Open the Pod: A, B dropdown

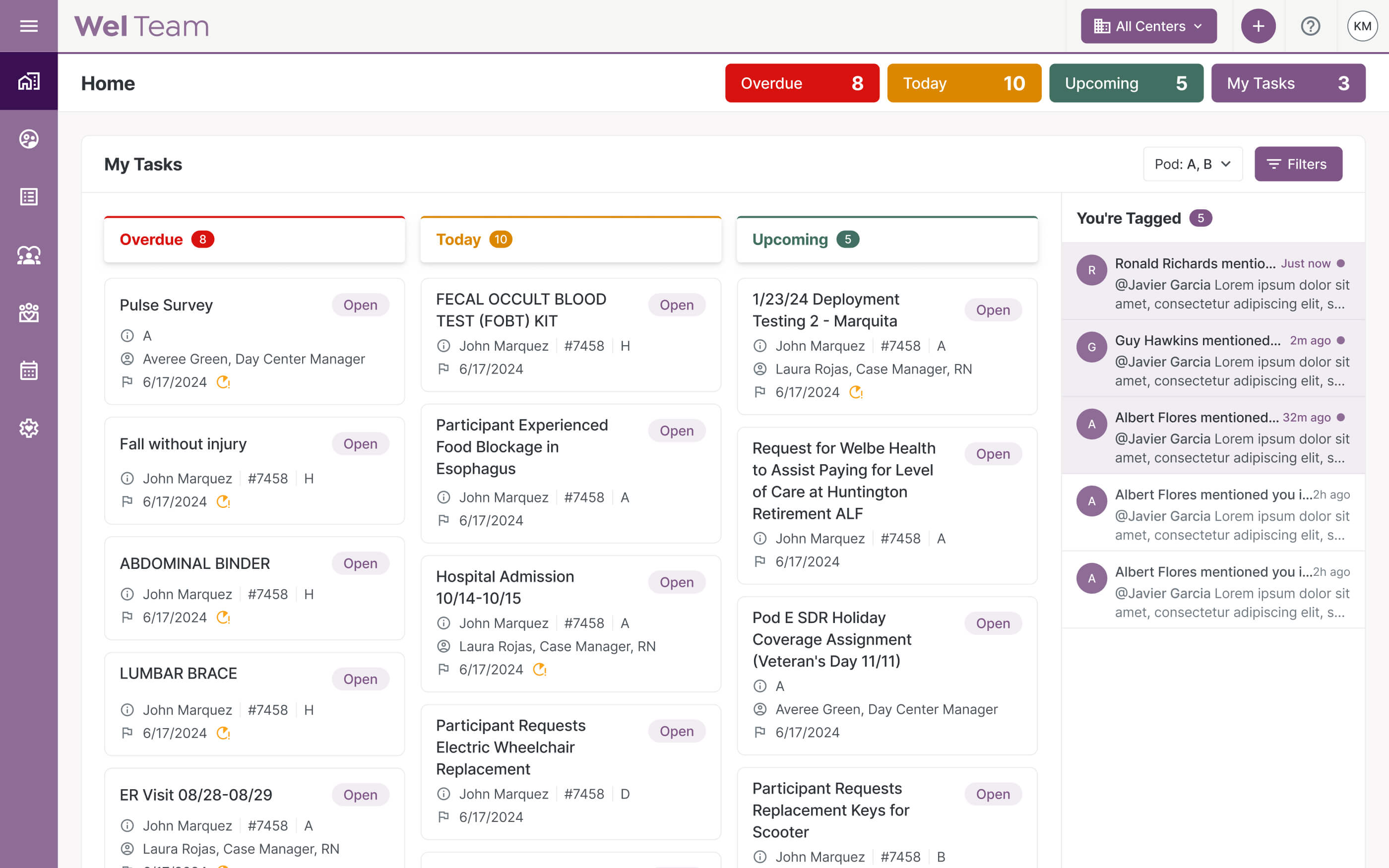[1193, 164]
